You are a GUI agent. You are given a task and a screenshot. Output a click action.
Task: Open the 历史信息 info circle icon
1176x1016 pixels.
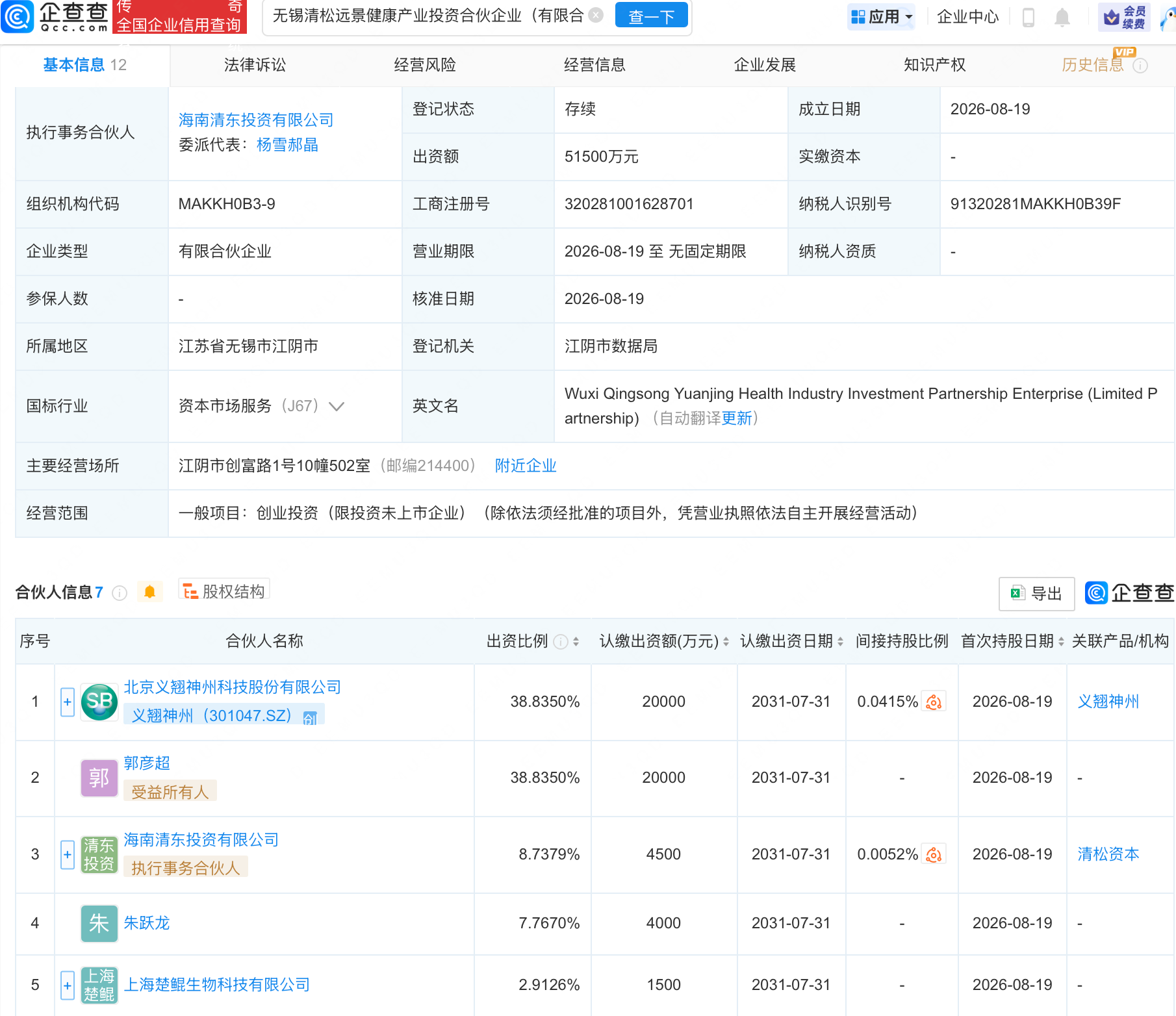tap(1140, 66)
